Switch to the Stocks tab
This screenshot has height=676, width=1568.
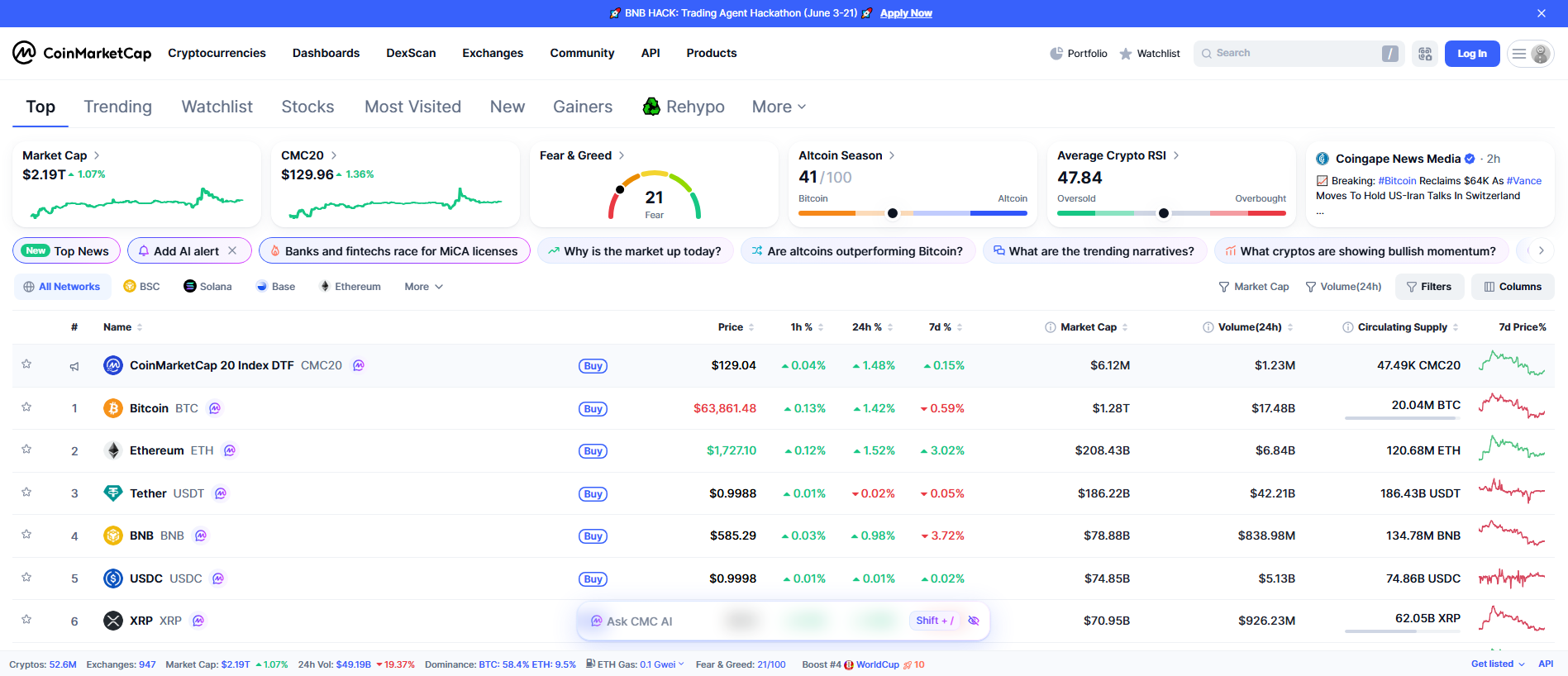click(x=307, y=107)
